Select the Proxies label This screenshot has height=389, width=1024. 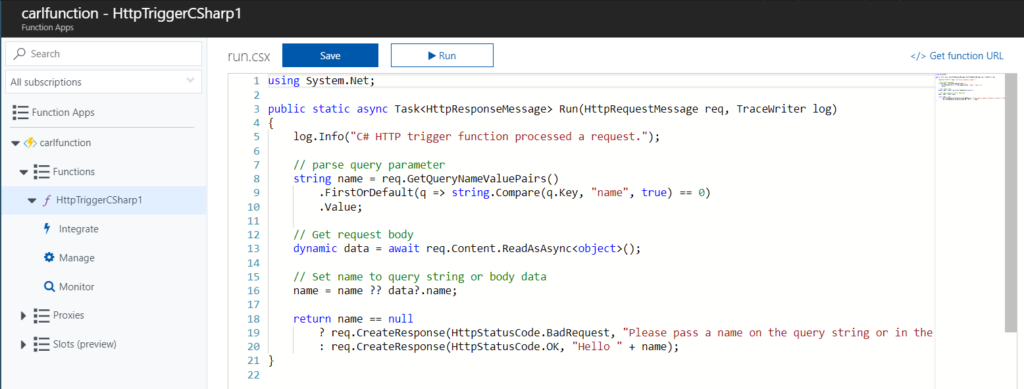click(x=69, y=315)
